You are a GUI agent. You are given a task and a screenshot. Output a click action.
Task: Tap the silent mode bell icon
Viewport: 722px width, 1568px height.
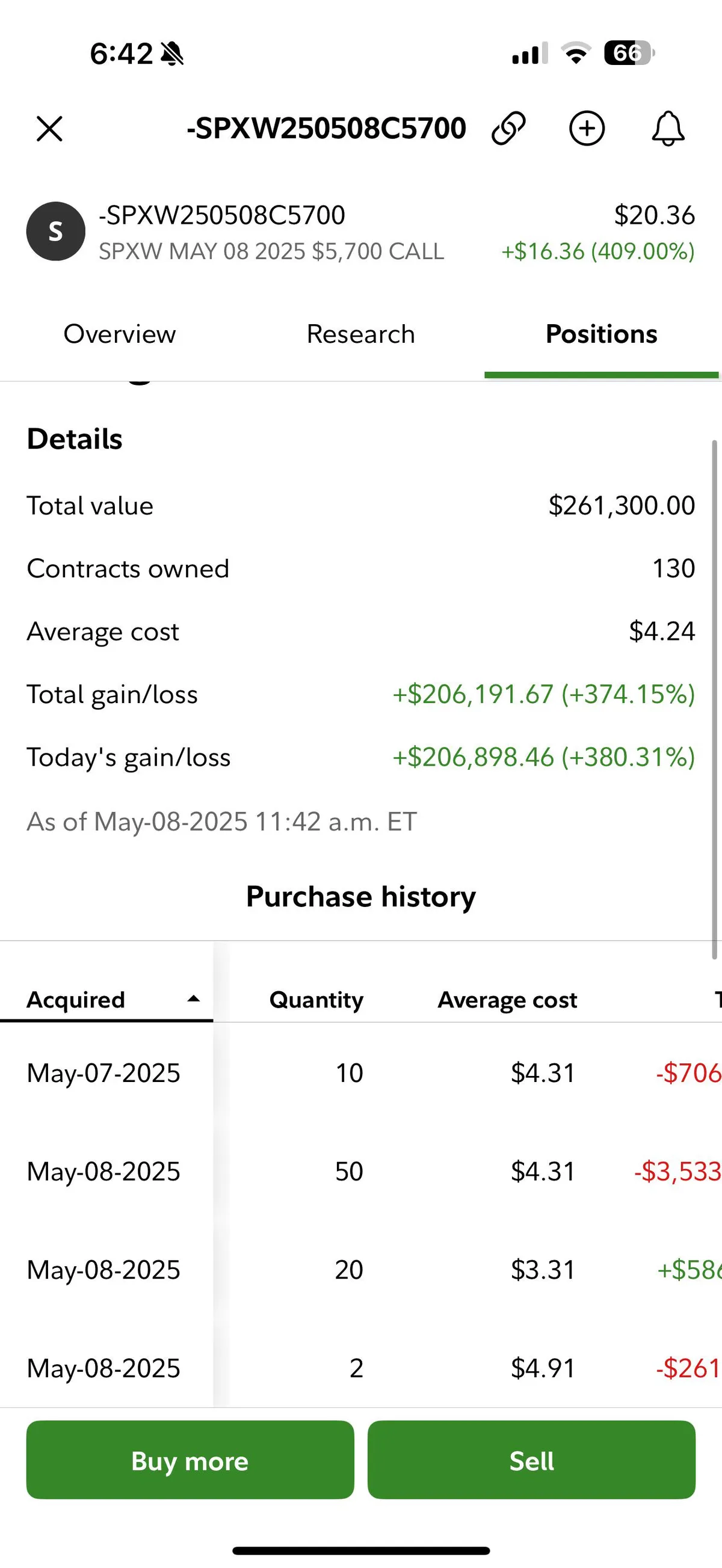(x=172, y=54)
